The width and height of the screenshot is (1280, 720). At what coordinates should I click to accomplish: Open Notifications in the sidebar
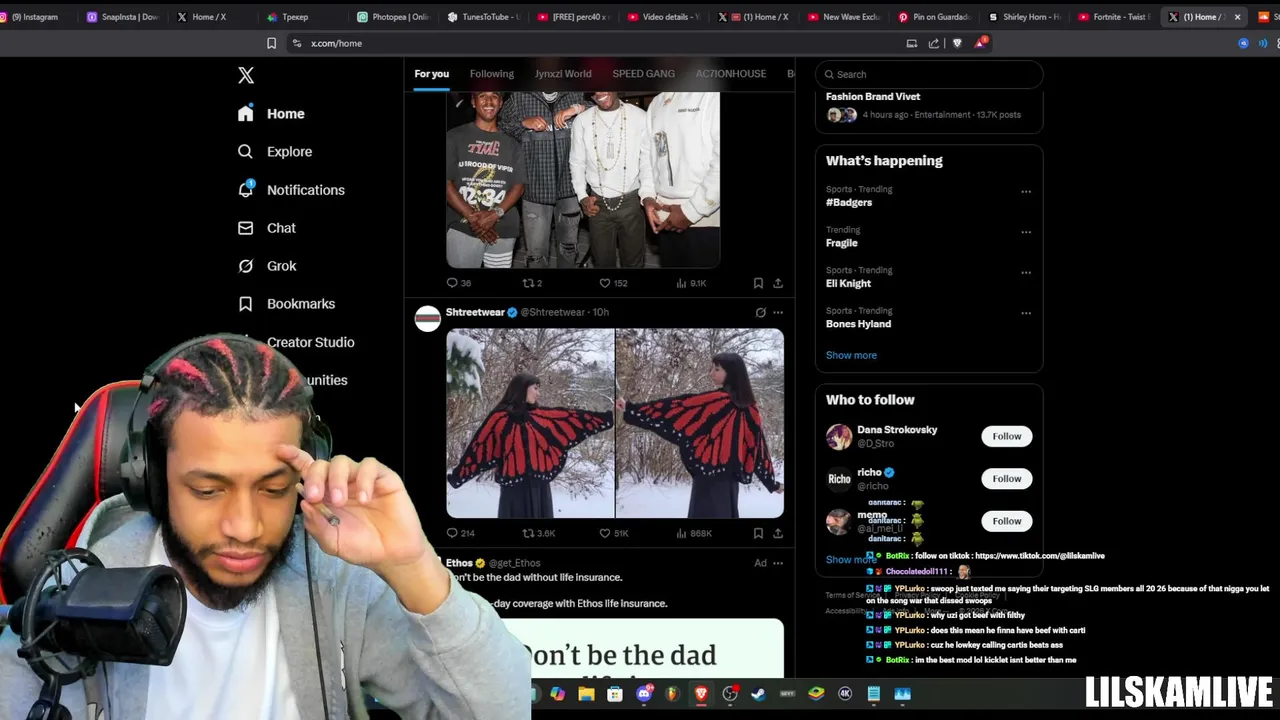(x=291, y=190)
